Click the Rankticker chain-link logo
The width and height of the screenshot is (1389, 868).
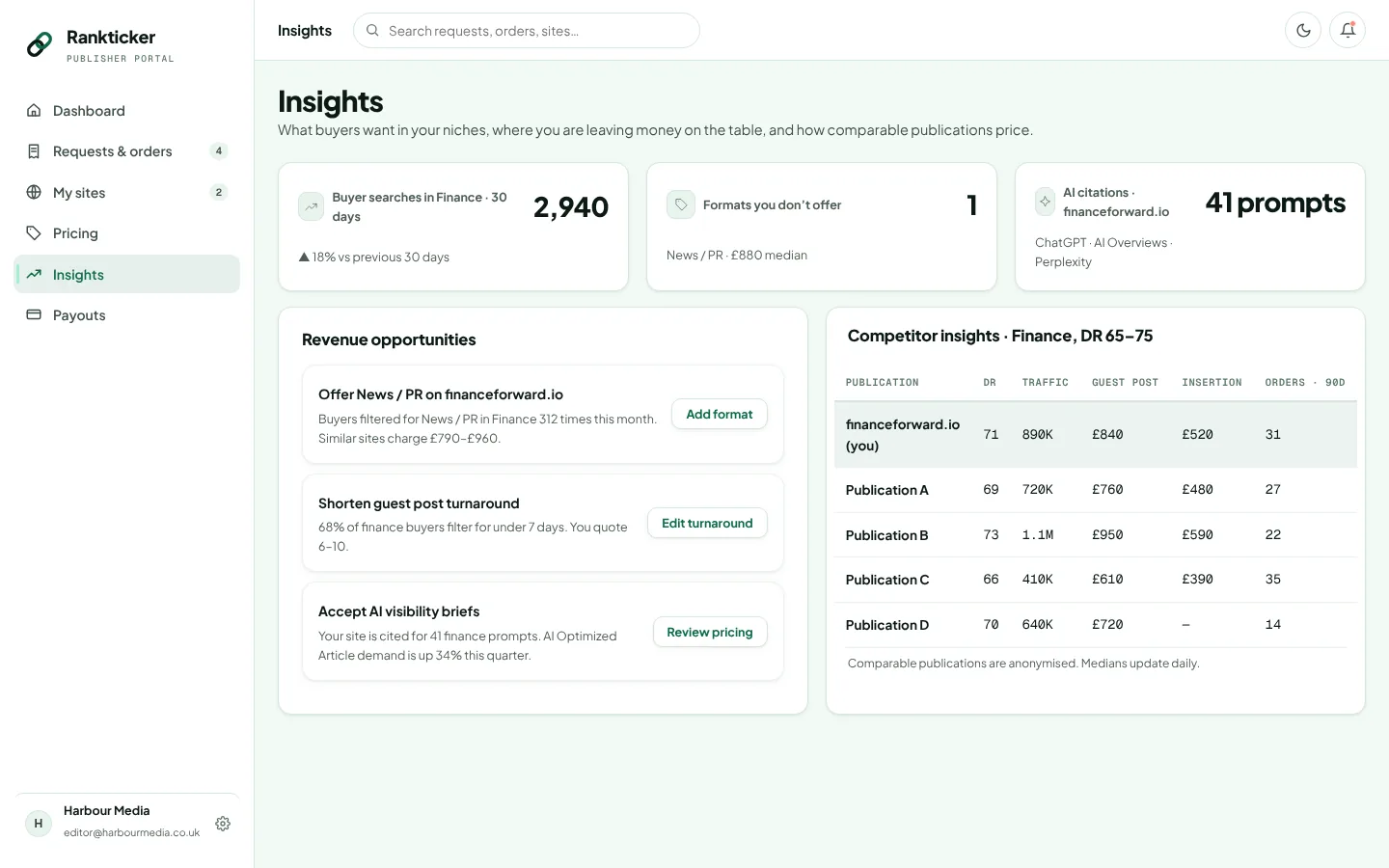point(40,44)
